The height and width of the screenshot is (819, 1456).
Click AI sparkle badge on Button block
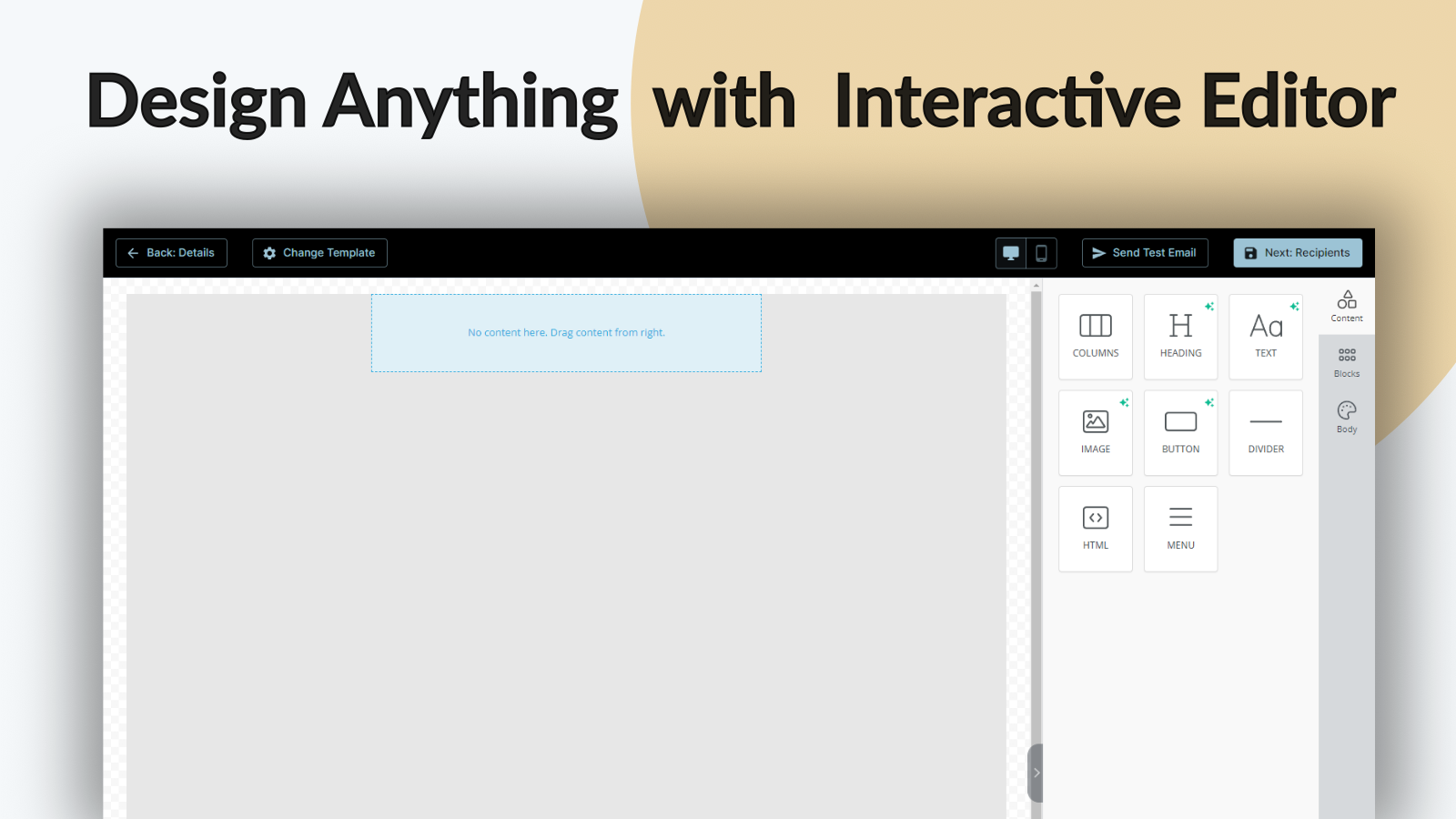click(x=1209, y=402)
